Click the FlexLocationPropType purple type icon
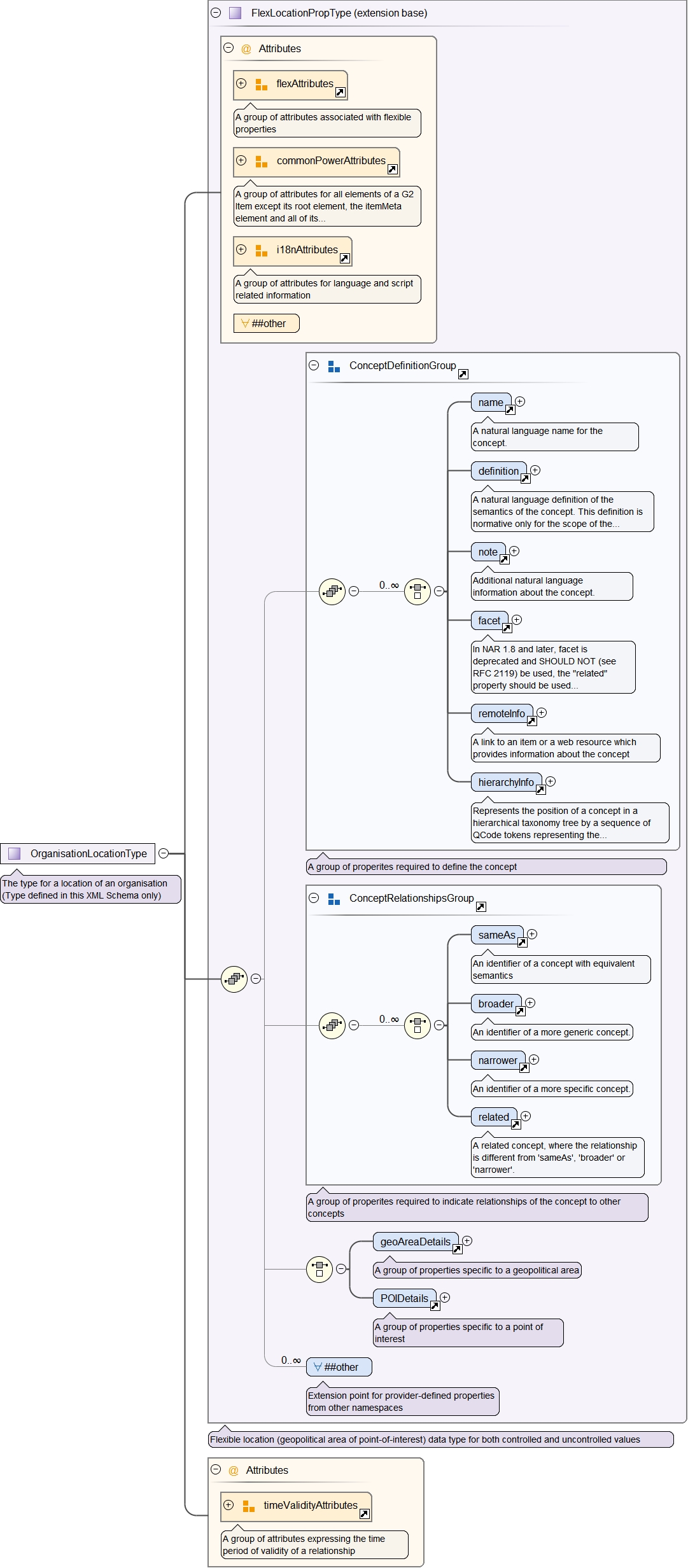 235,13
